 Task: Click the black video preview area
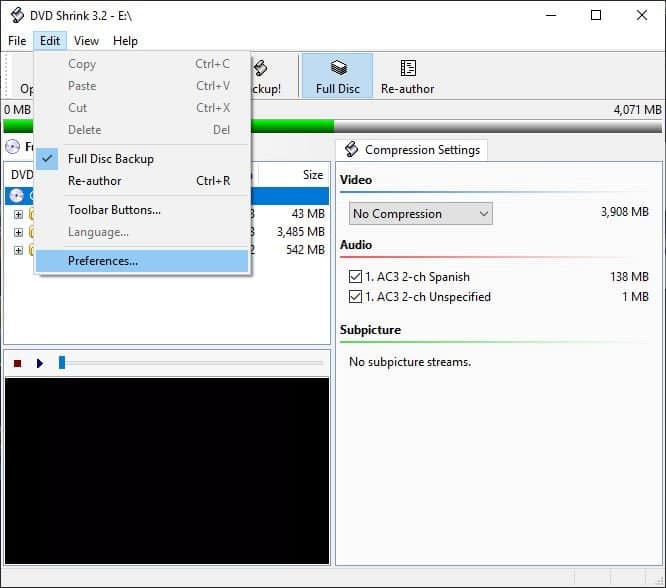[167, 471]
